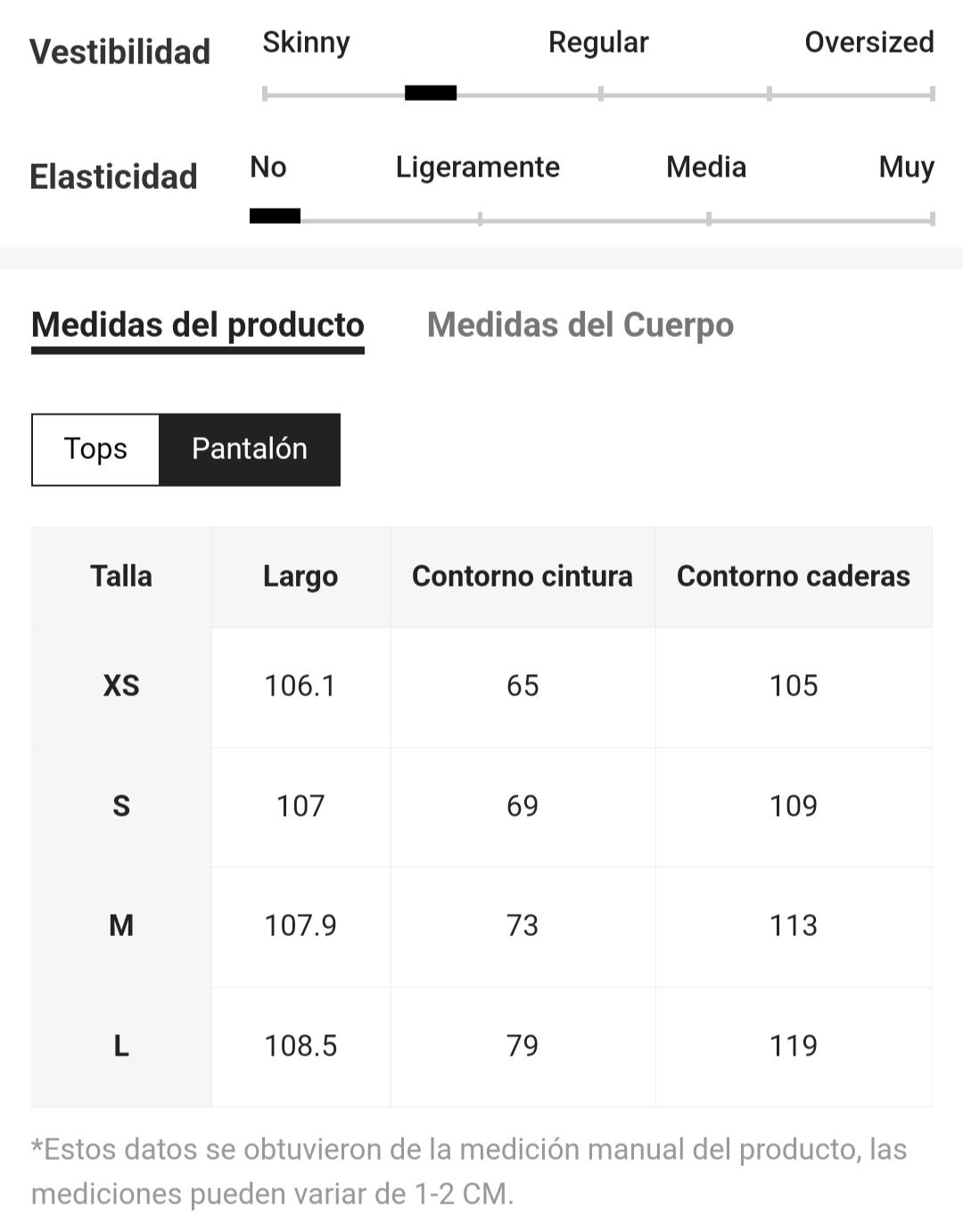Click the Elasticidad slider black marker

[275, 216]
